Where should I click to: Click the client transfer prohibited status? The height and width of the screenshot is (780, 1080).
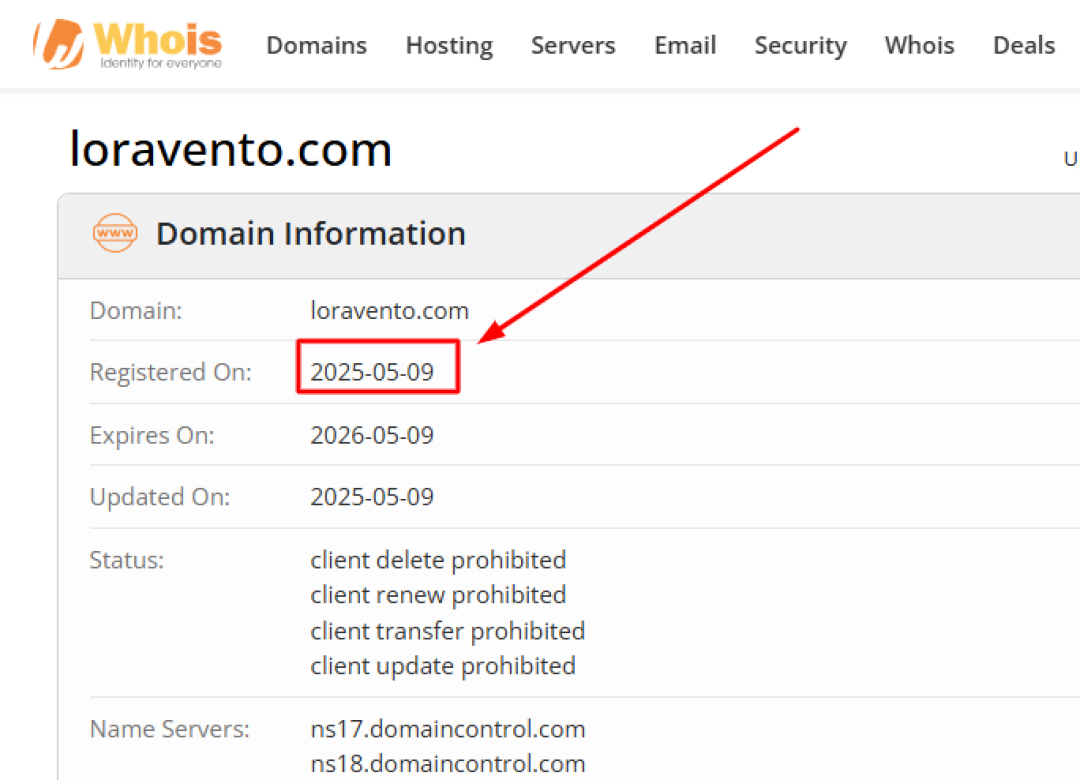(448, 631)
